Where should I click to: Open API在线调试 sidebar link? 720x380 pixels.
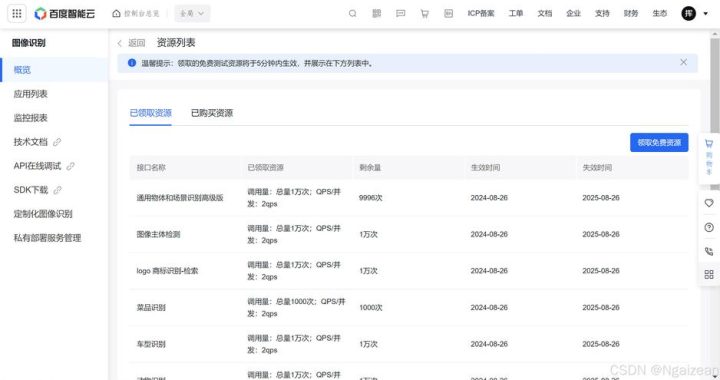click(37, 166)
